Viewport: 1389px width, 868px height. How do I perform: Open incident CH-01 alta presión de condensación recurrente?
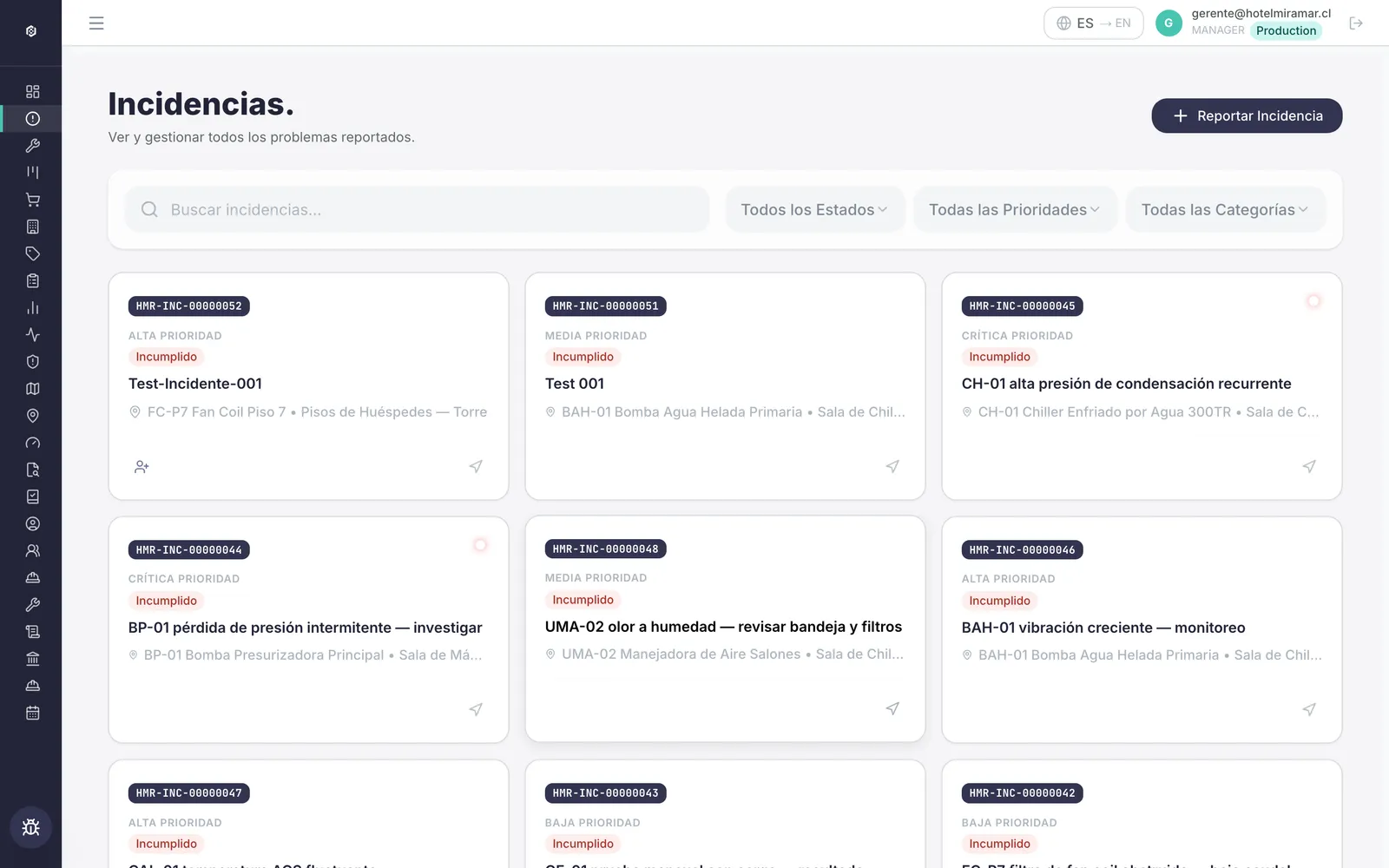(1126, 384)
